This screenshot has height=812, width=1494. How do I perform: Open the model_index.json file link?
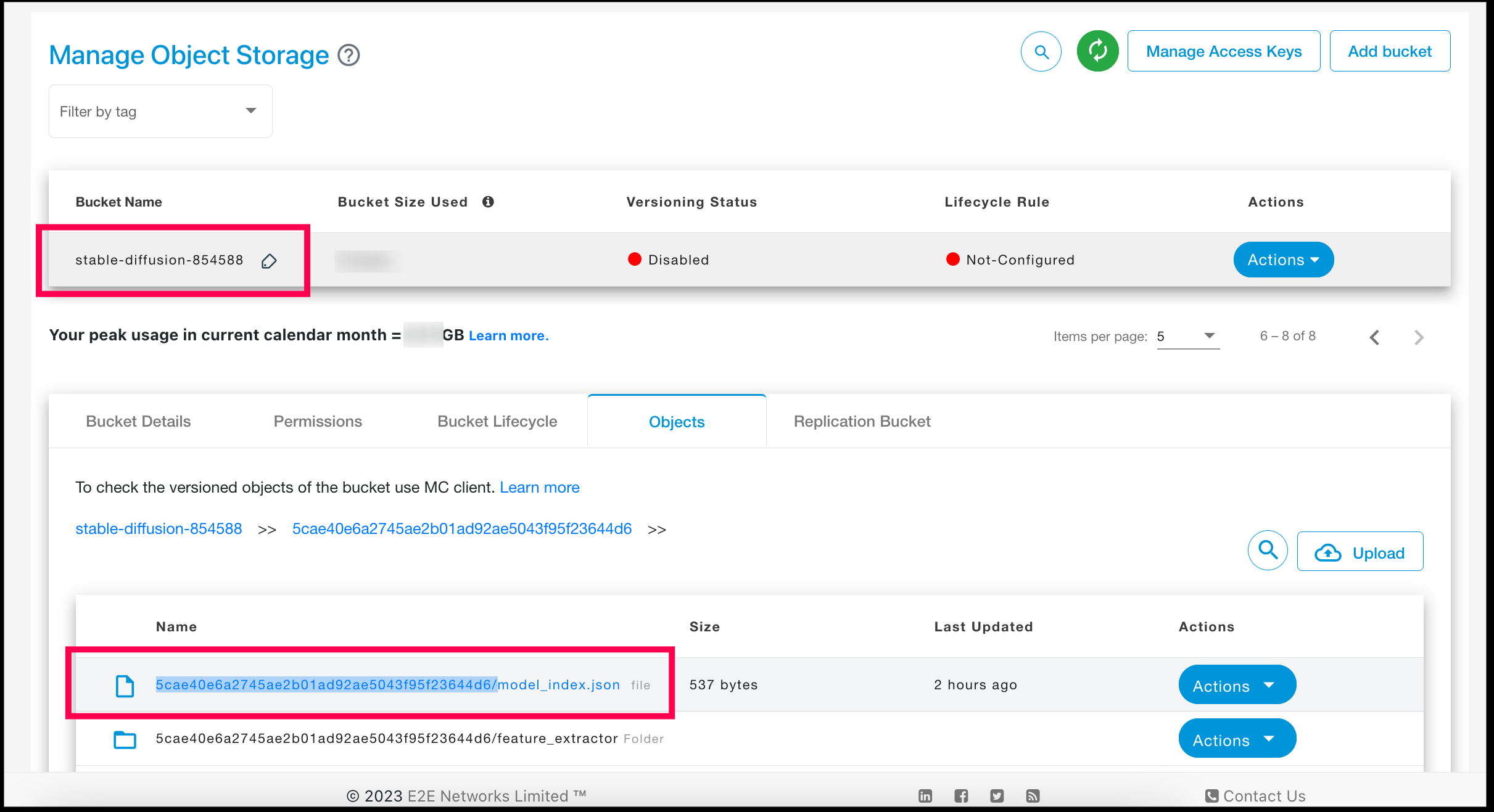[387, 685]
